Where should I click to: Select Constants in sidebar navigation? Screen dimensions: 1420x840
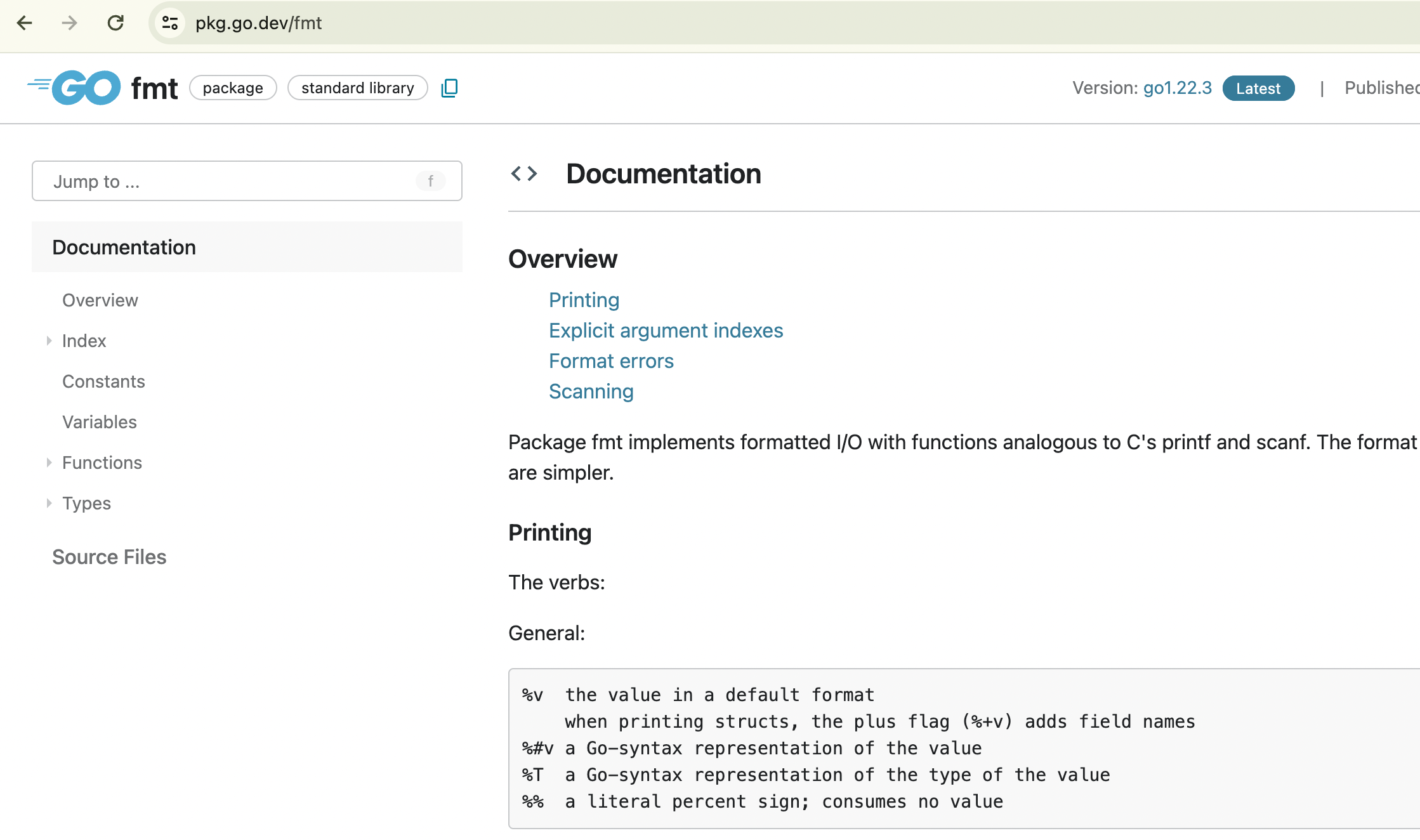(103, 382)
